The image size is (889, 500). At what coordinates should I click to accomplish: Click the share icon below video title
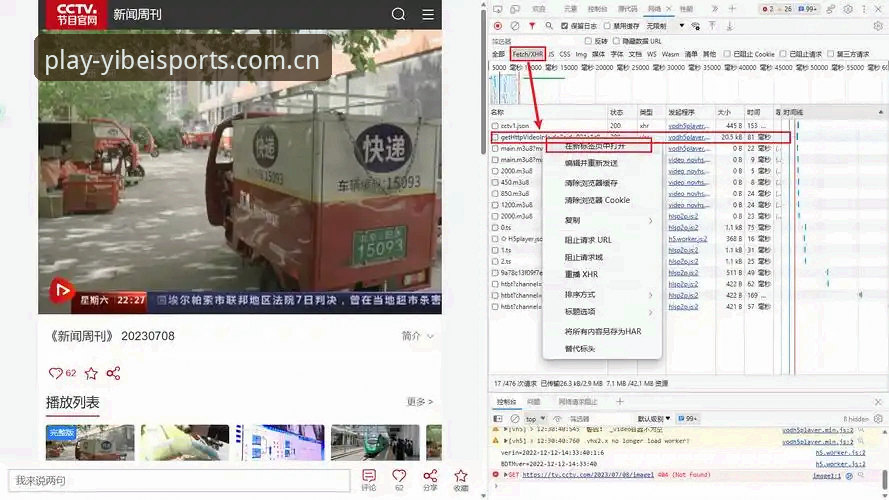[113, 373]
